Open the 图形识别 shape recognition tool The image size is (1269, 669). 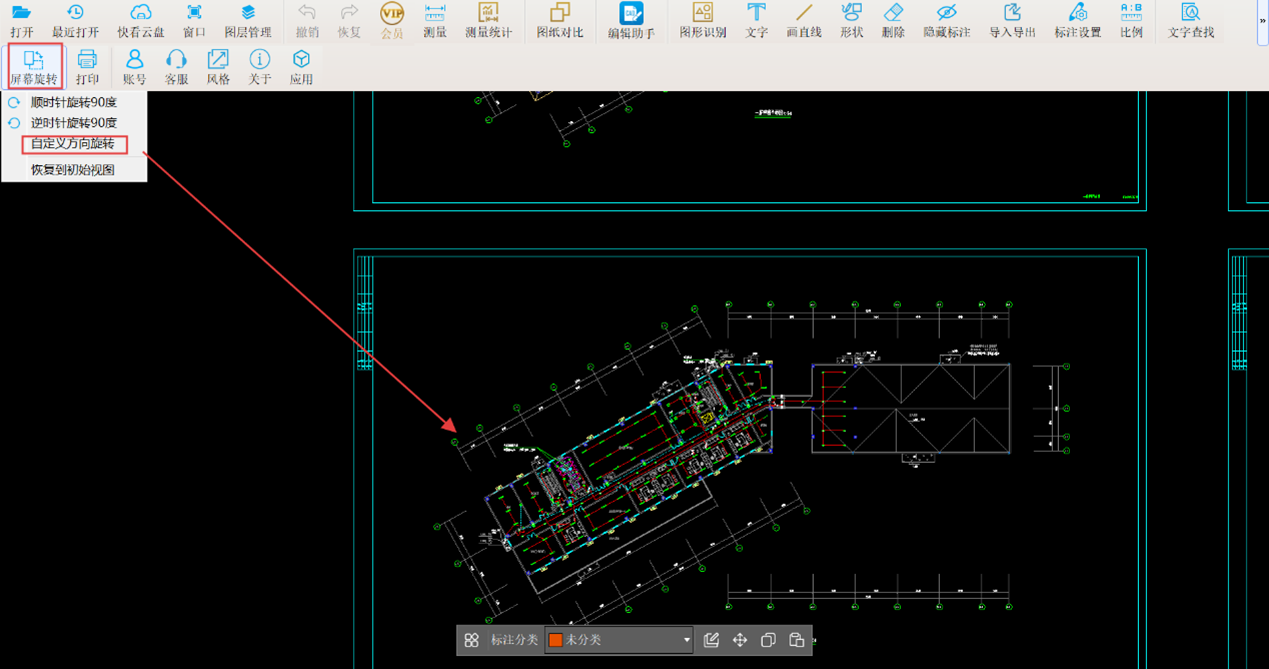pyautogui.click(x=703, y=20)
